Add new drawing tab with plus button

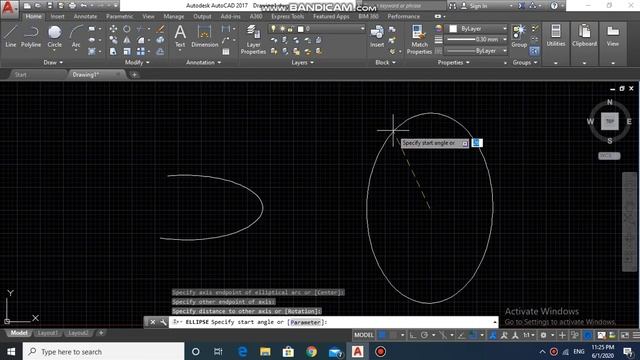[x=134, y=75]
